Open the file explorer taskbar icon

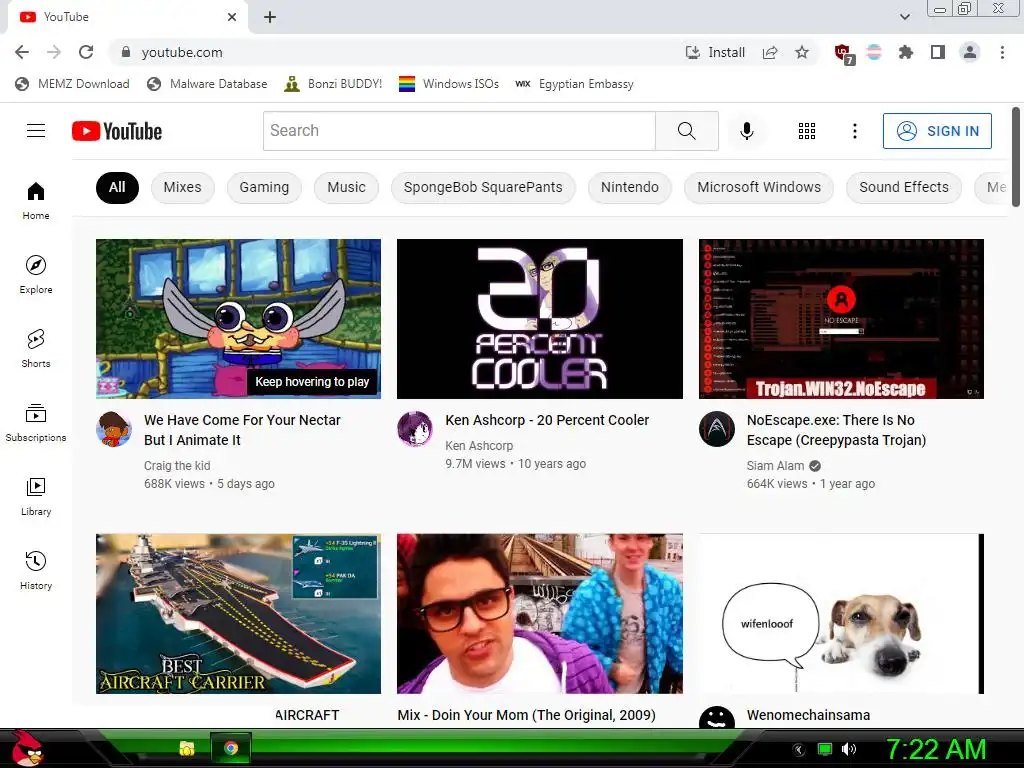[x=187, y=748]
